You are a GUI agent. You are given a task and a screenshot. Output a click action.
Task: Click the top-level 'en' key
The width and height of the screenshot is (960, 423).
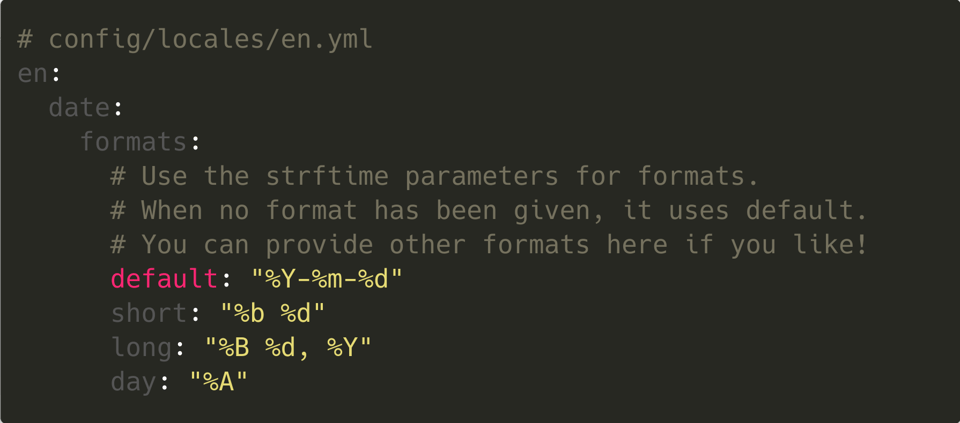tap(32, 74)
